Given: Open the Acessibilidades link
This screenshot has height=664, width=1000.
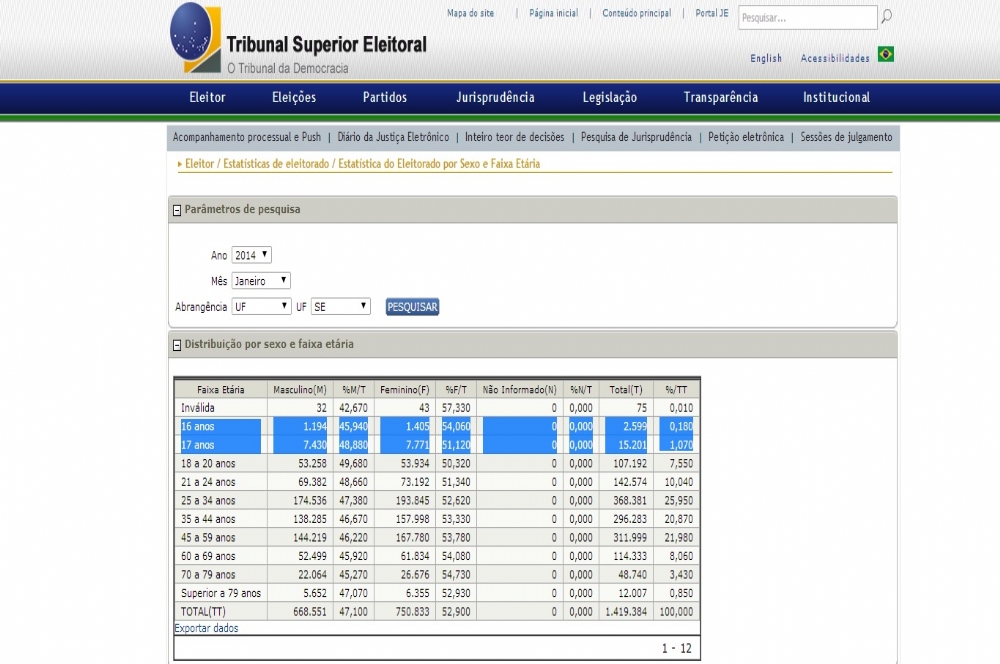Looking at the screenshot, I should [x=834, y=58].
